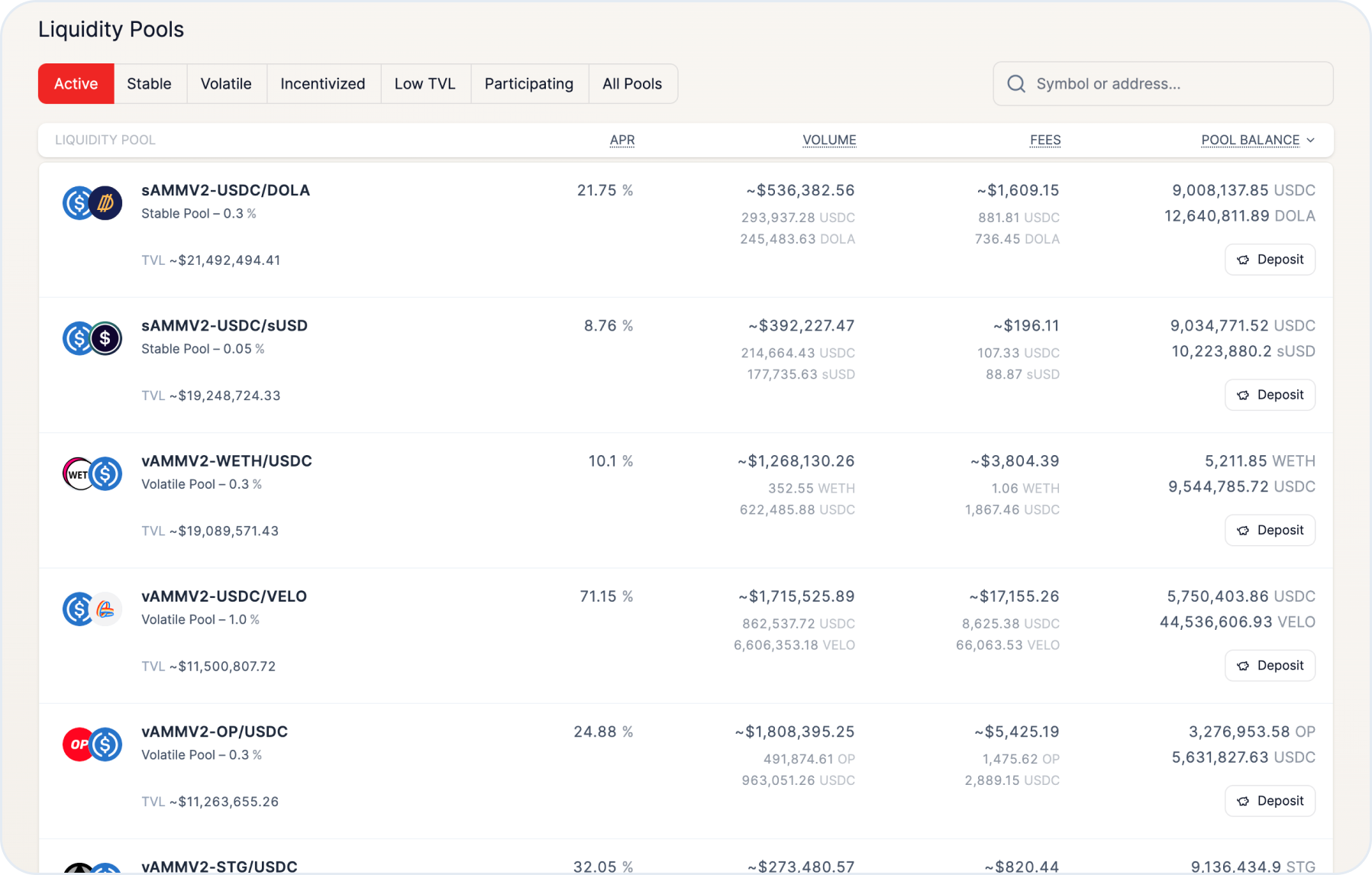This screenshot has height=875, width=1372.
Task: Click fees ~$1,609.15 value
Action: pos(1018,190)
